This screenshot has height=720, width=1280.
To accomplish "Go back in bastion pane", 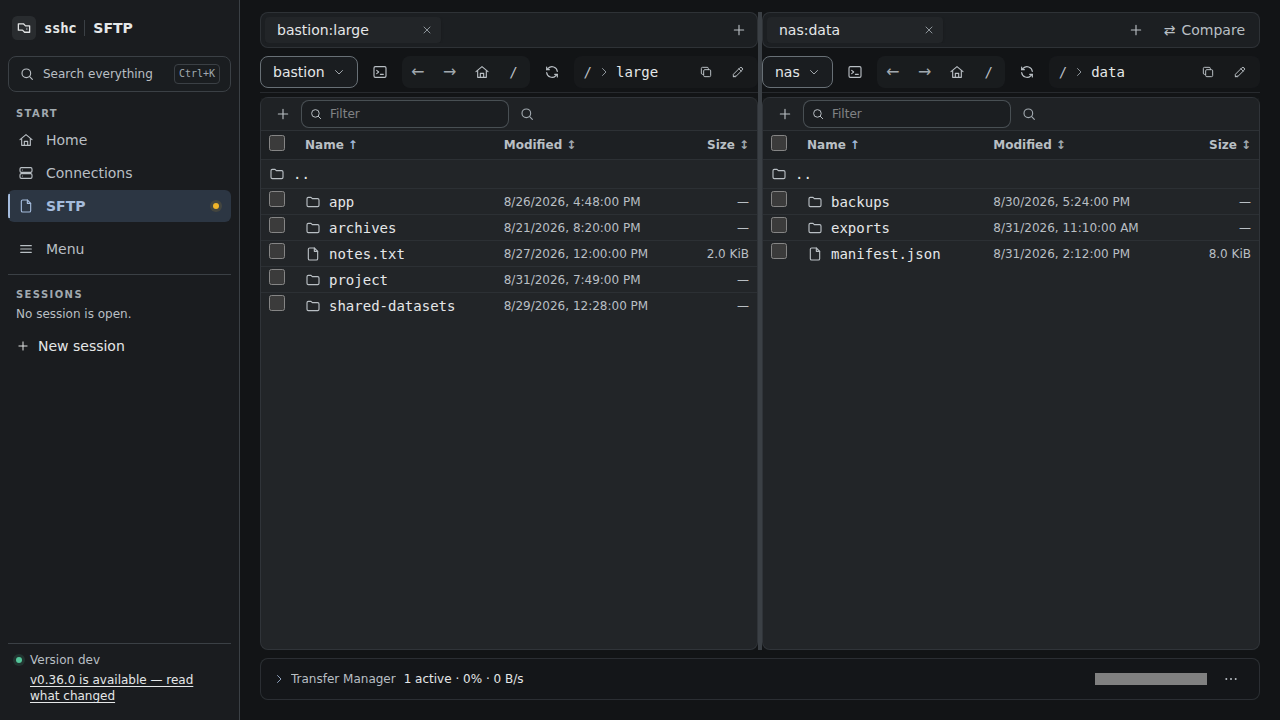I will pos(418,72).
